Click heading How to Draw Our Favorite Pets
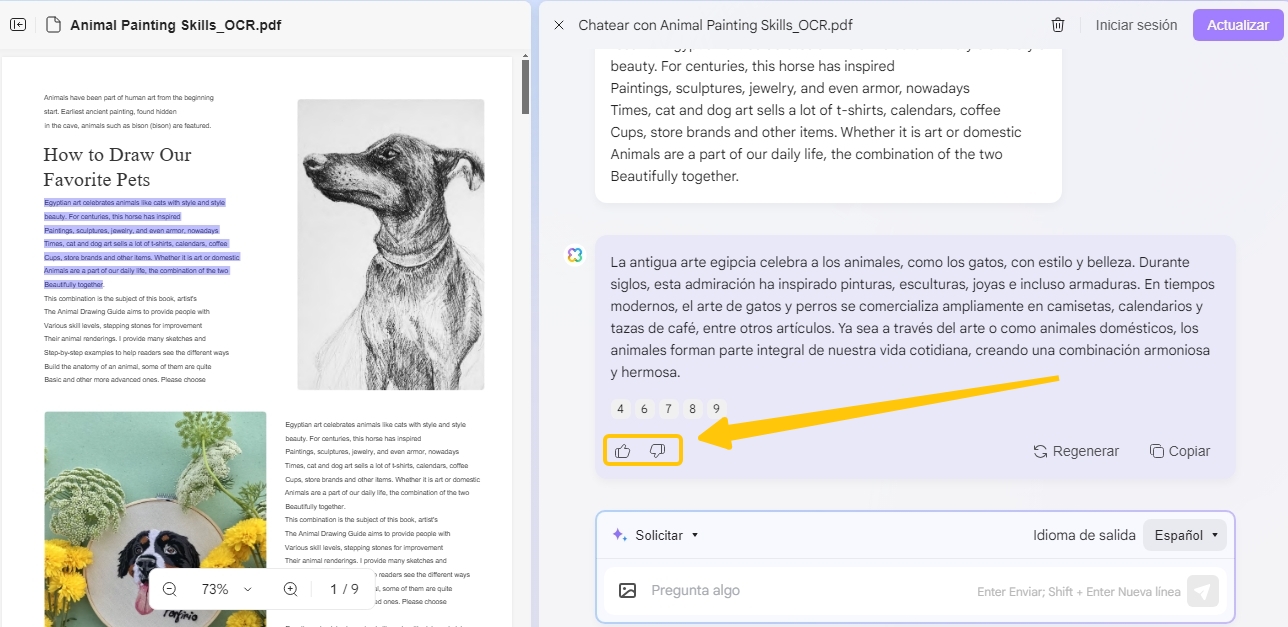1288x627 pixels. 117,167
